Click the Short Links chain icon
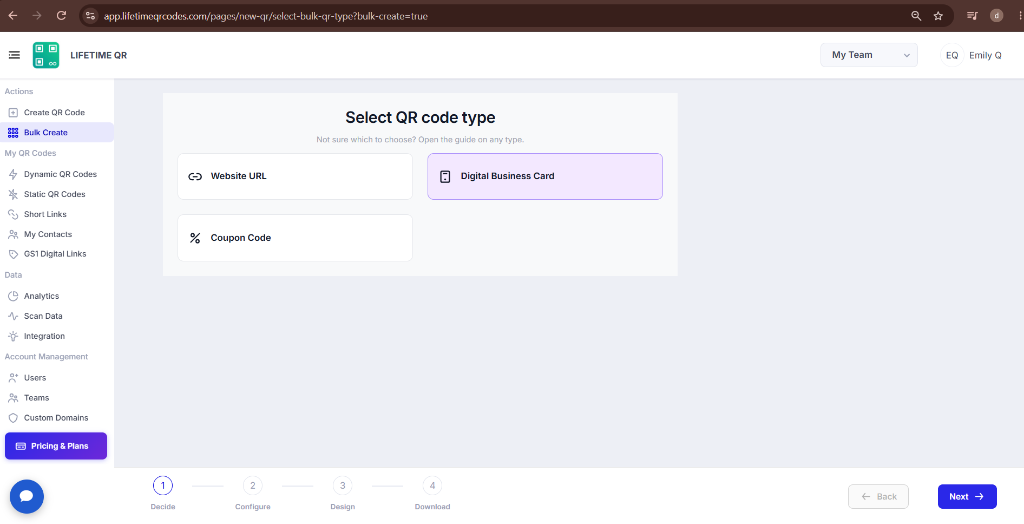Screen dimensions: 1024x524 click(12, 214)
